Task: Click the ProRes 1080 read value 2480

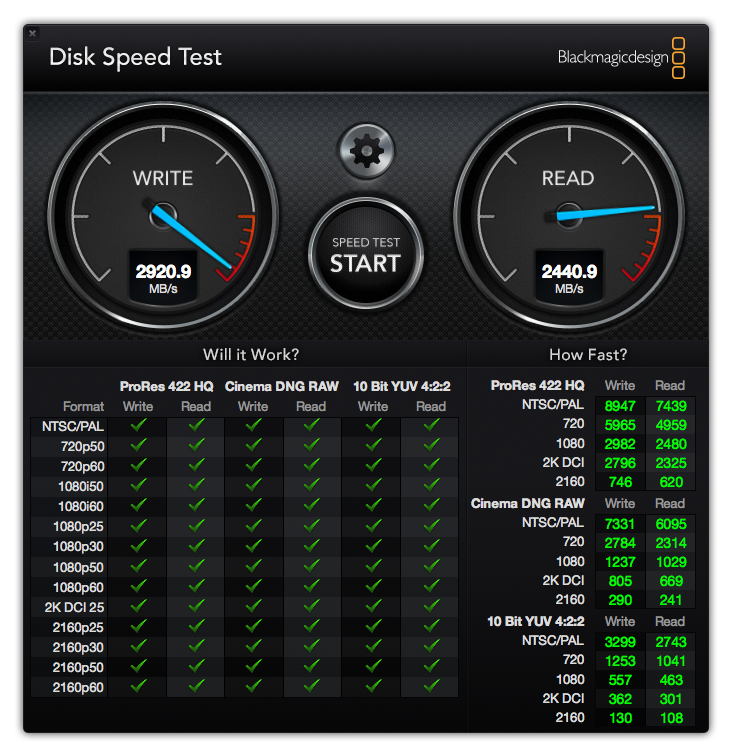Action: [x=671, y=444]
